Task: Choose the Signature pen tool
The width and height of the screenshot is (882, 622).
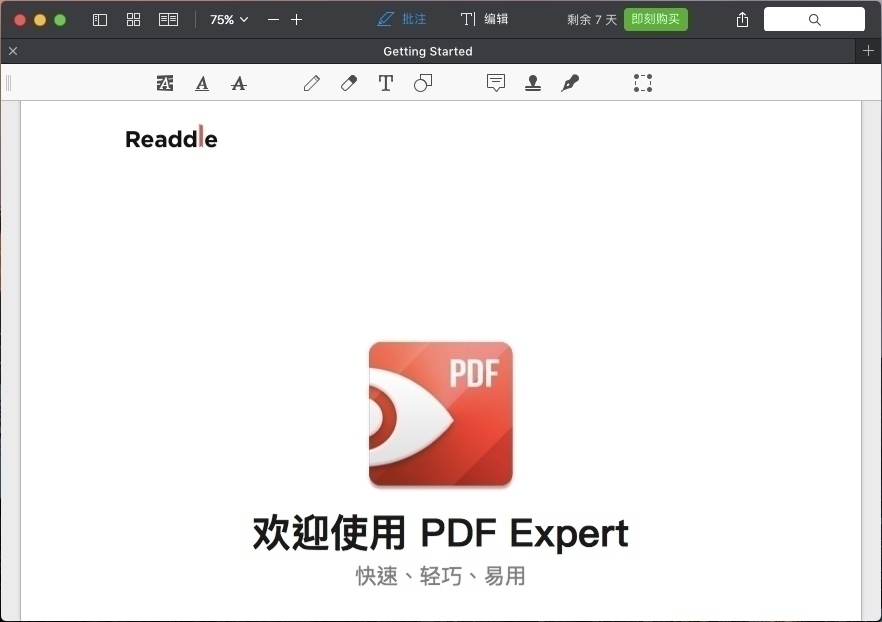Action: pos(570,83)
